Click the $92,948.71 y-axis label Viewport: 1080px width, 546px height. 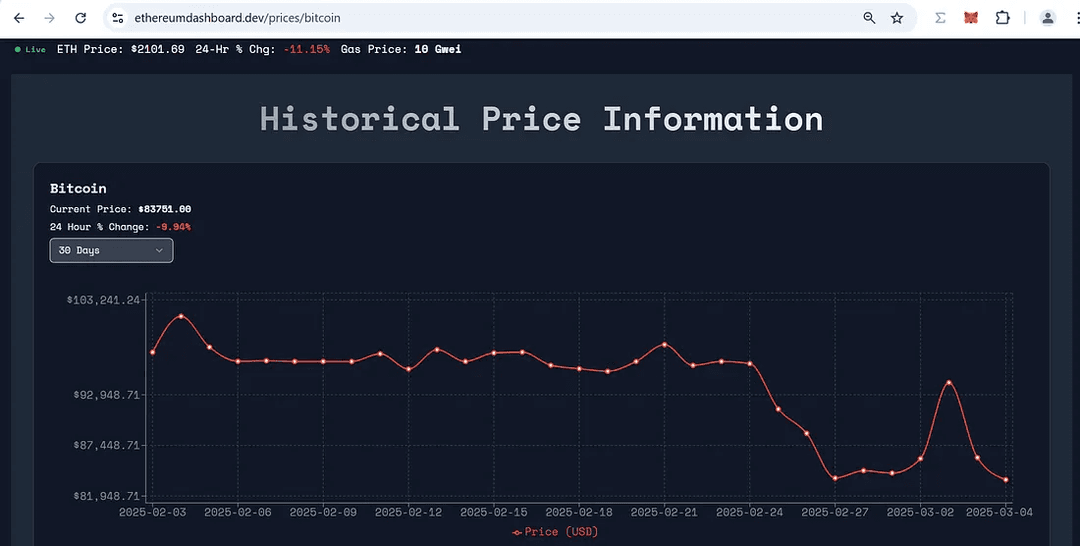(107, 395)
